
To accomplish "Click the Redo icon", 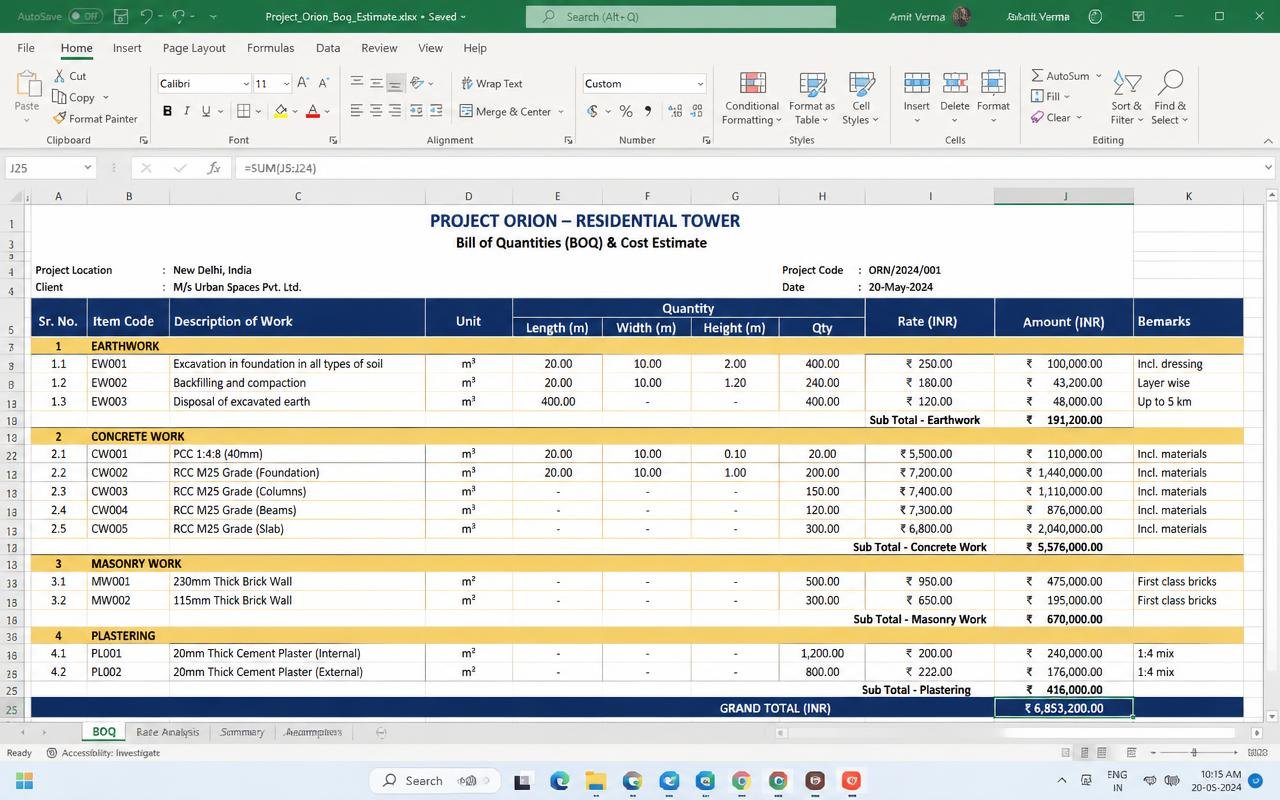I will (x=180, y=16).
